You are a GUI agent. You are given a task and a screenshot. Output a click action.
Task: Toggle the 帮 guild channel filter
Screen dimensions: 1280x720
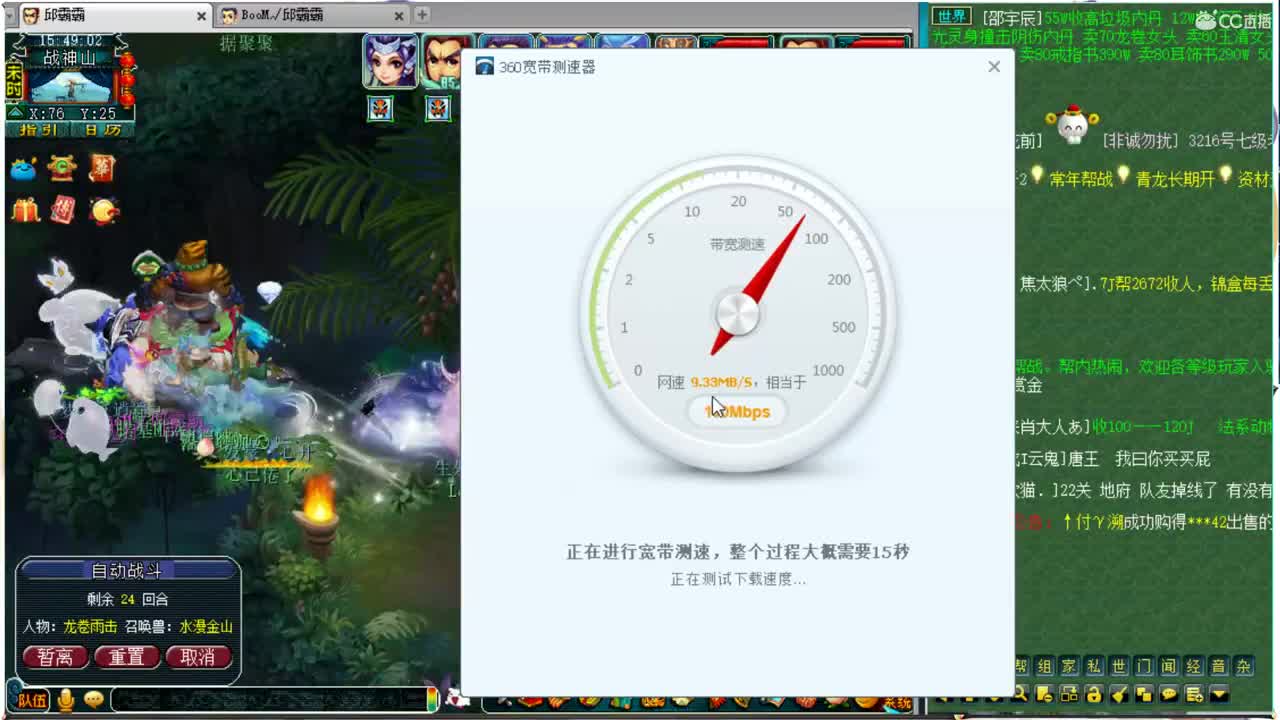[1021, 666]
